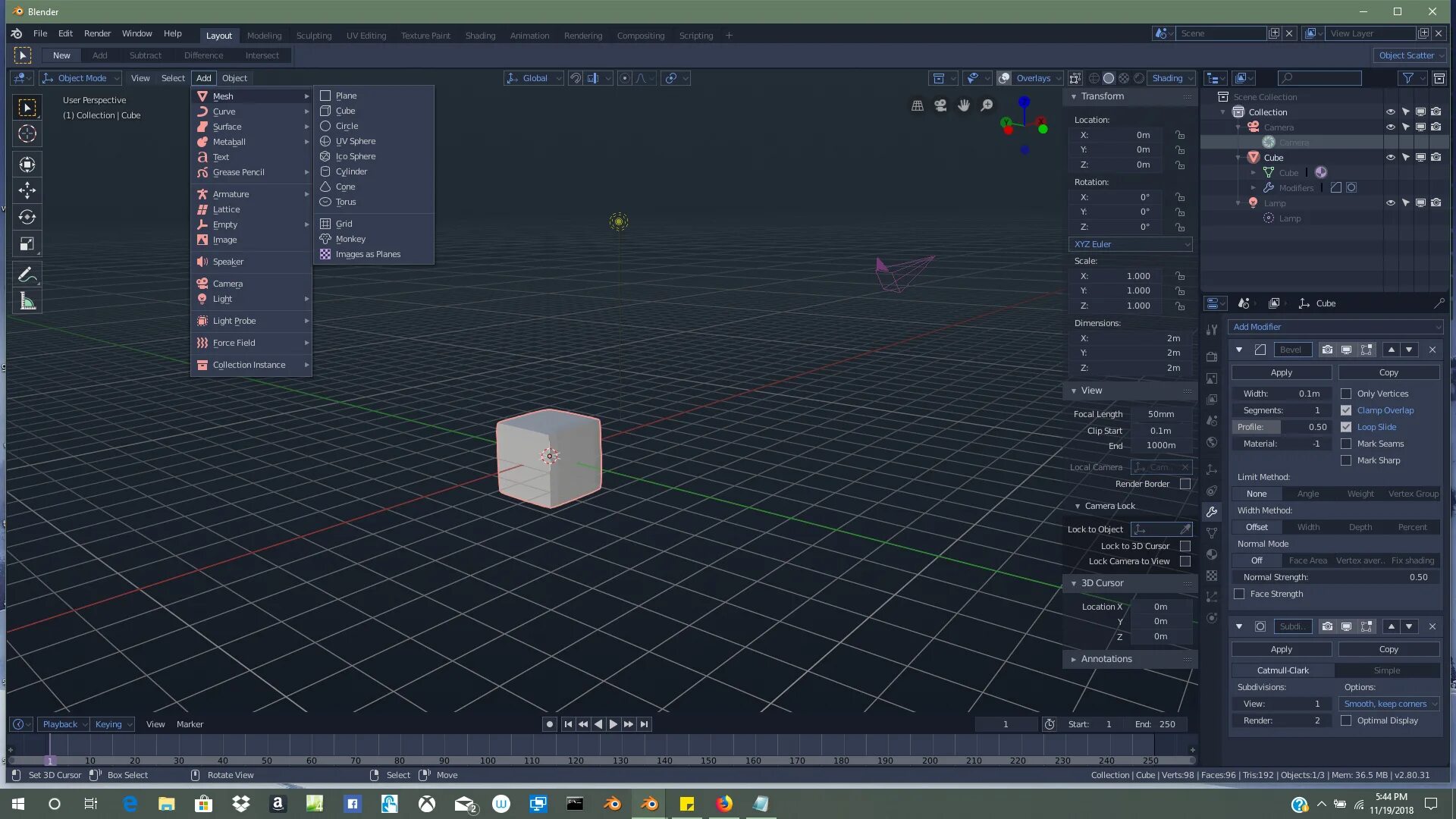Viewport: 1456px width, 819px height.
Task: Select the Rotate tool in left toolbar
Action: [x=27, y=217]
